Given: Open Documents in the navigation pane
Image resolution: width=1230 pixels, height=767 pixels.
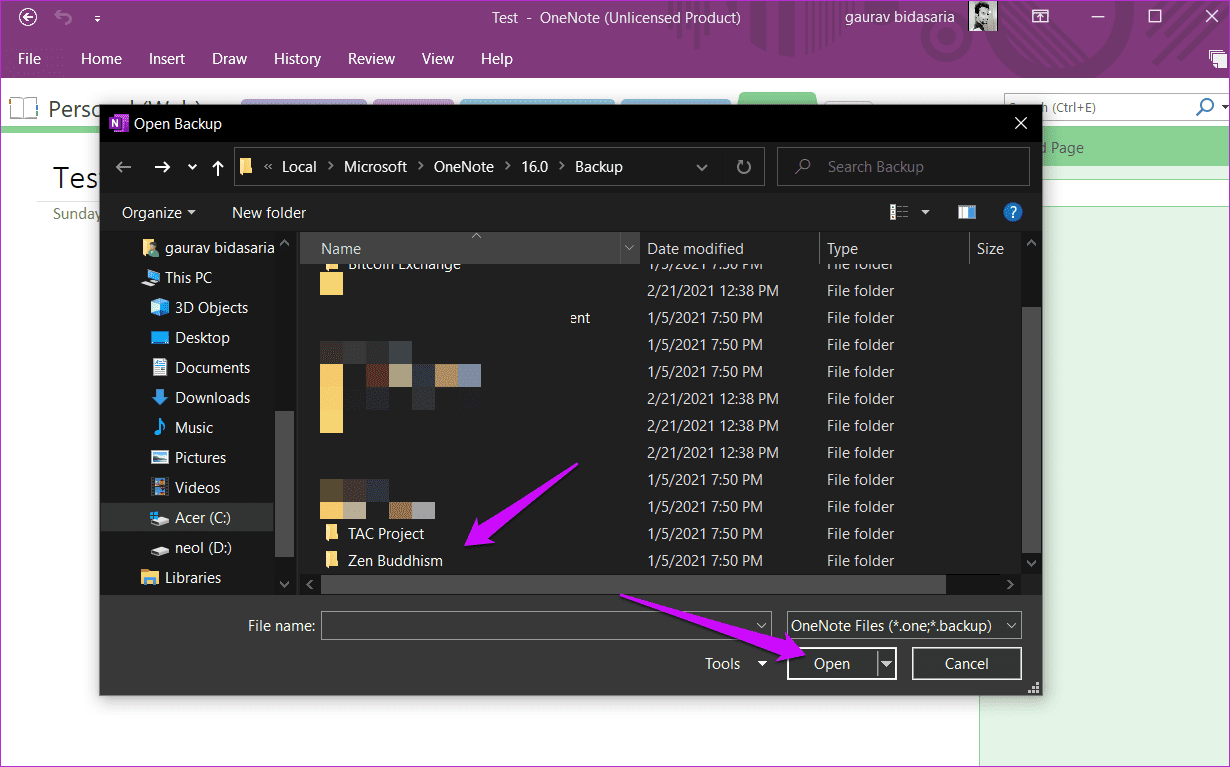Looking at the screenshot, I should click(x=200, y=367).
